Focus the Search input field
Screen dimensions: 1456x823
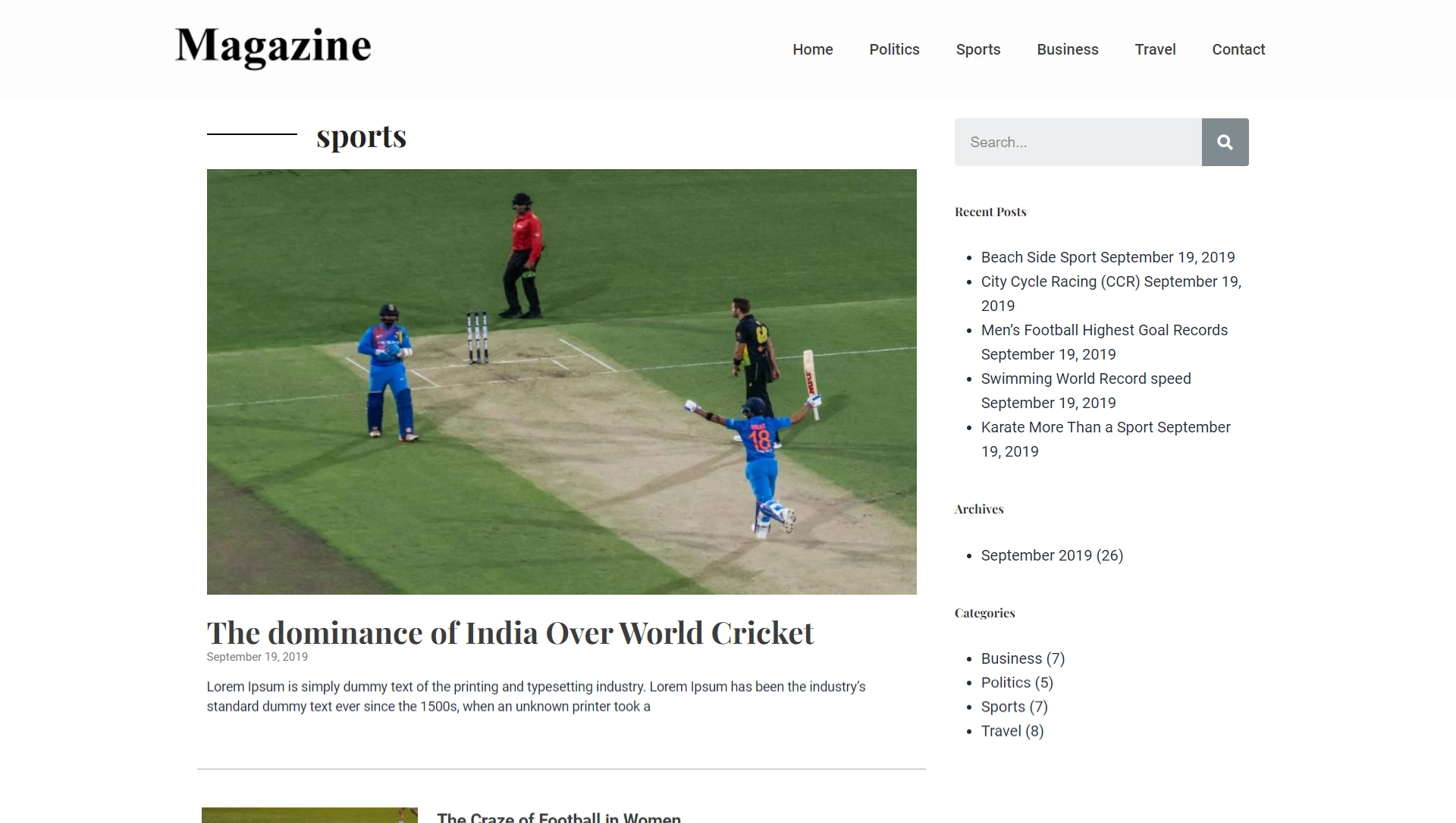1078,142
